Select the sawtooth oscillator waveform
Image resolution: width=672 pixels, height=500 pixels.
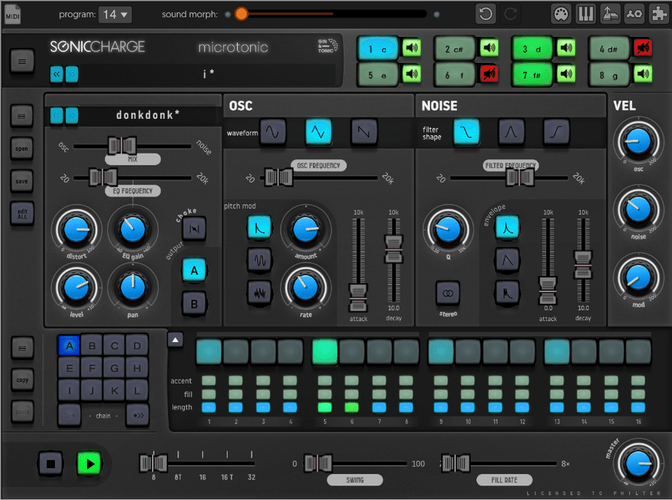(363, 132)
